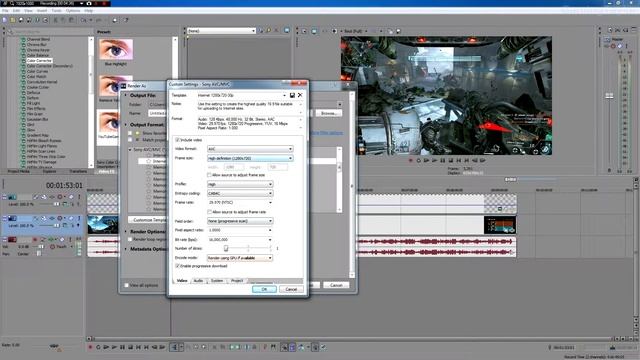This screenshot has width=640, height=360.
Task: Solo the second video track
Action: coord(78,218)
